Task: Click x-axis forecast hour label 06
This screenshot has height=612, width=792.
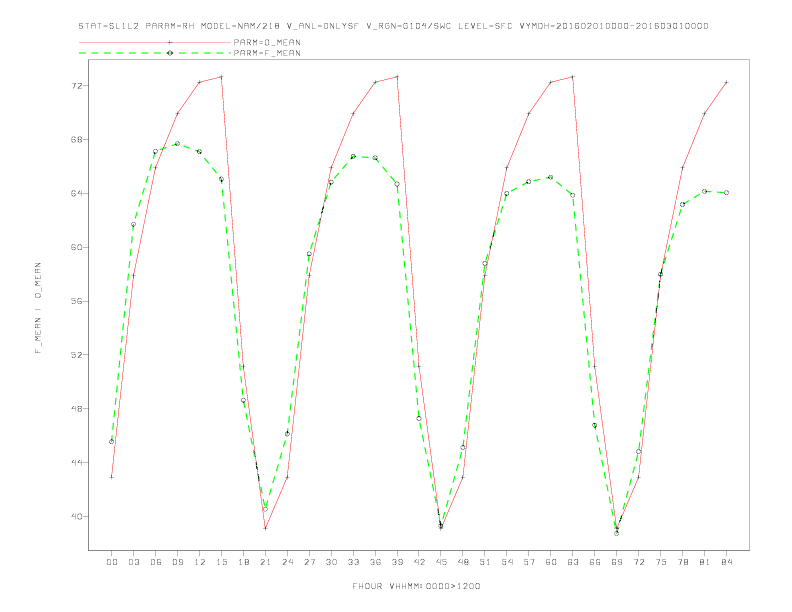Action: click(156, 562)
